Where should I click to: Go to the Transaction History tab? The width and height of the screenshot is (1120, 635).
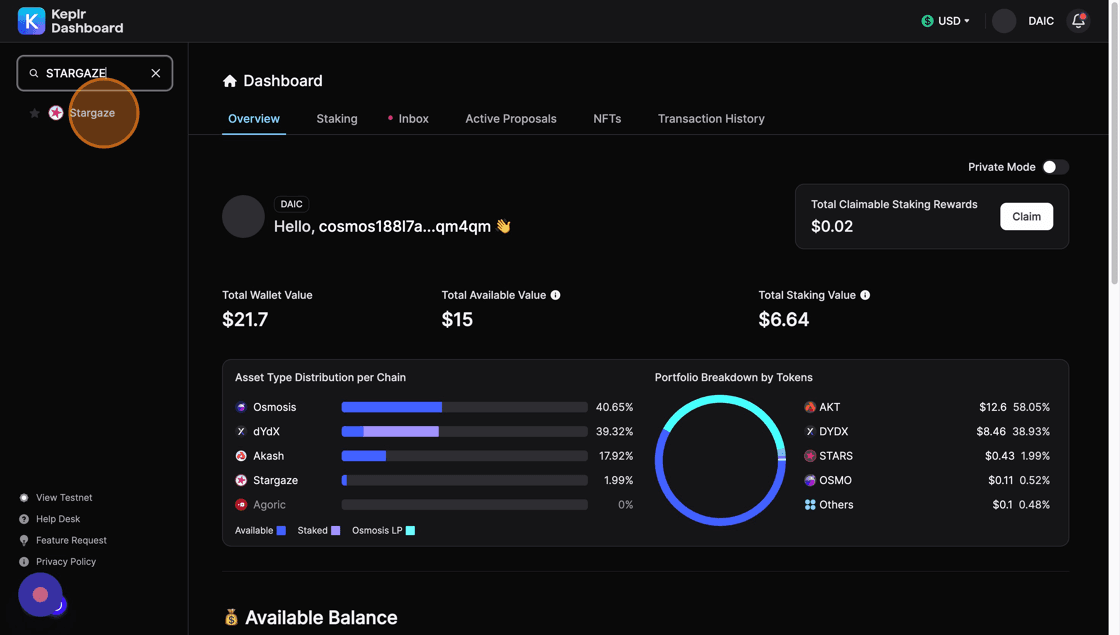[x=711, y=118]
